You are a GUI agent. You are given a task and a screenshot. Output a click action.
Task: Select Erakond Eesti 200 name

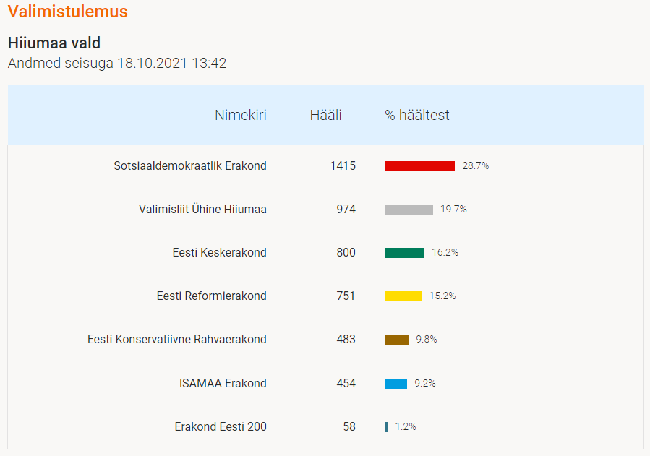coord(221,427)
